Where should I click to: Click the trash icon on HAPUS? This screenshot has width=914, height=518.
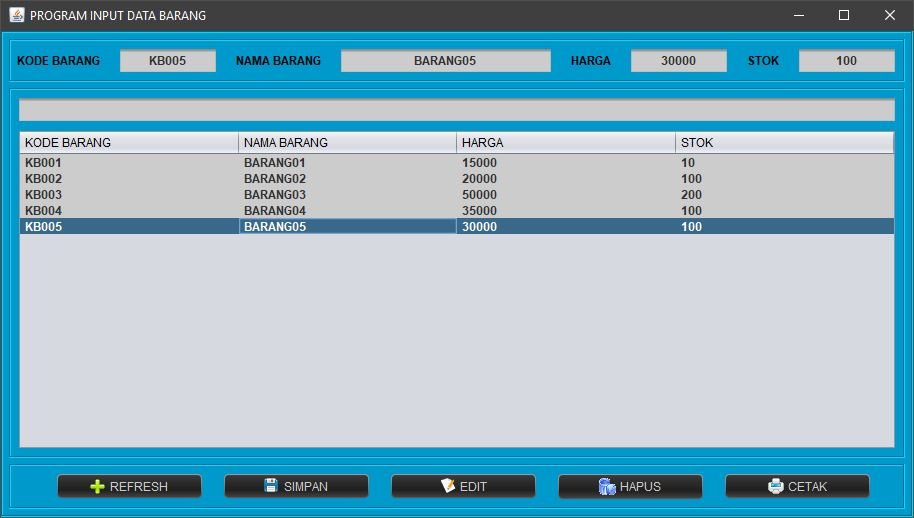(x=606, y=487)
